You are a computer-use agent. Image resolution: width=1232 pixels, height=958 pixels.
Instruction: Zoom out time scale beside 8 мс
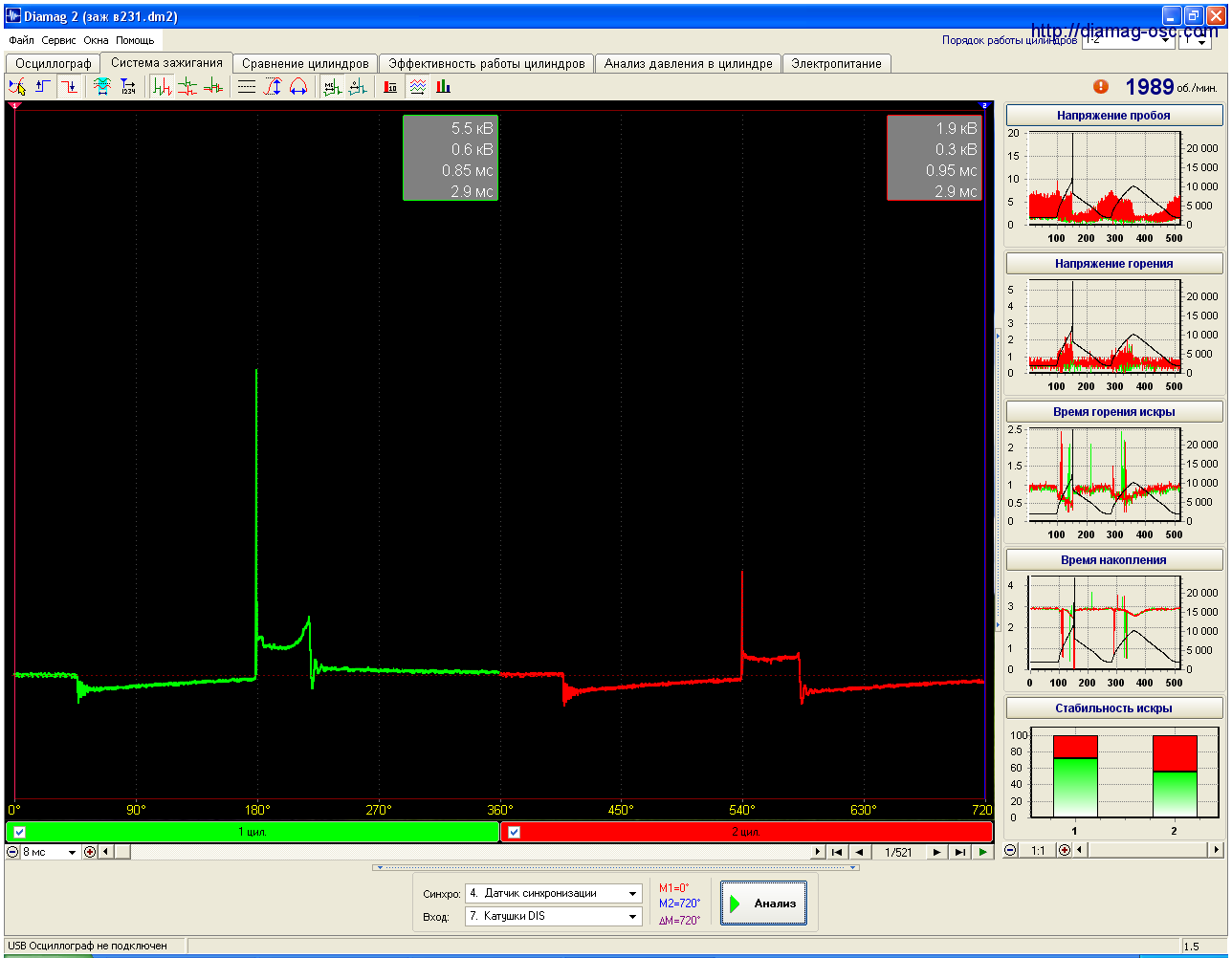13,852
